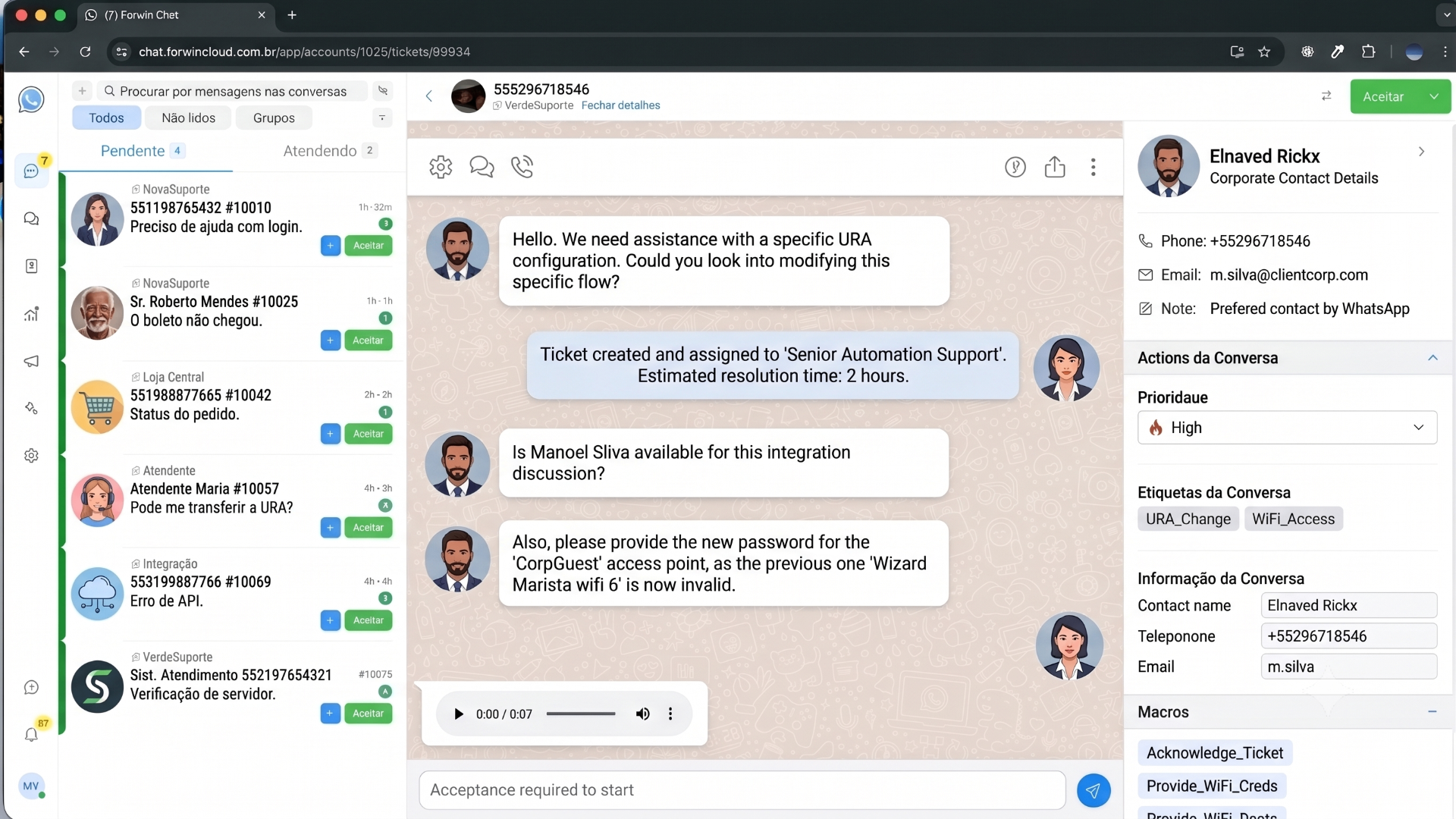The width and height of the screenshot is (1456, 819).
Task: Click the Forwin Chat logo
Action: point(31,99)
